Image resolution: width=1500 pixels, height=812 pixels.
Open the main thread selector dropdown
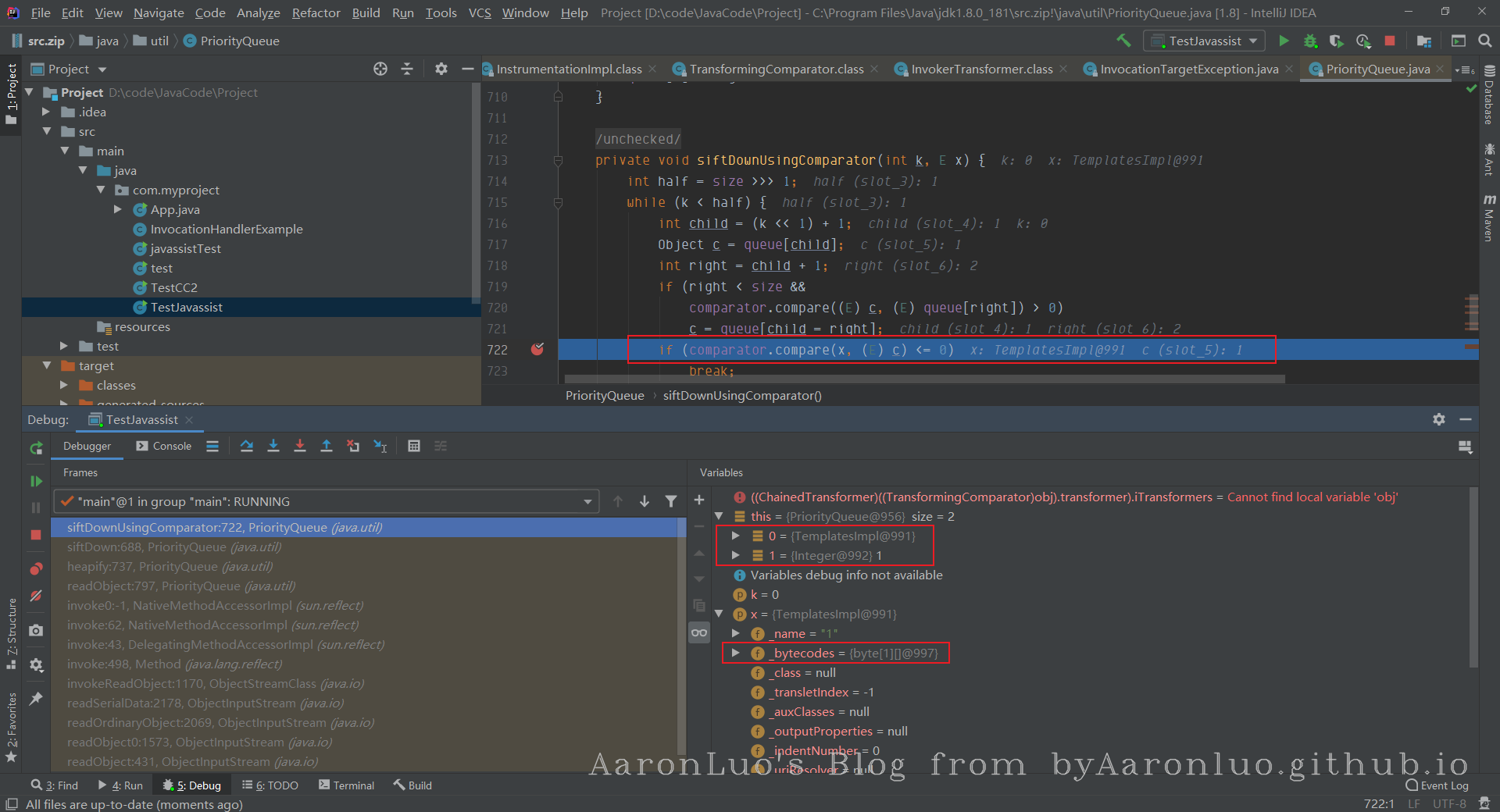pos(587,501)
